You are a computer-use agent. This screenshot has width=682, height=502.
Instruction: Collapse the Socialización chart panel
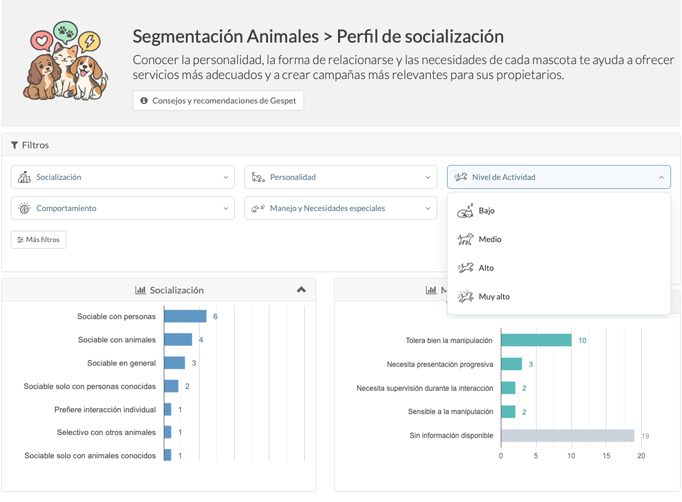[x=301, y=290]
